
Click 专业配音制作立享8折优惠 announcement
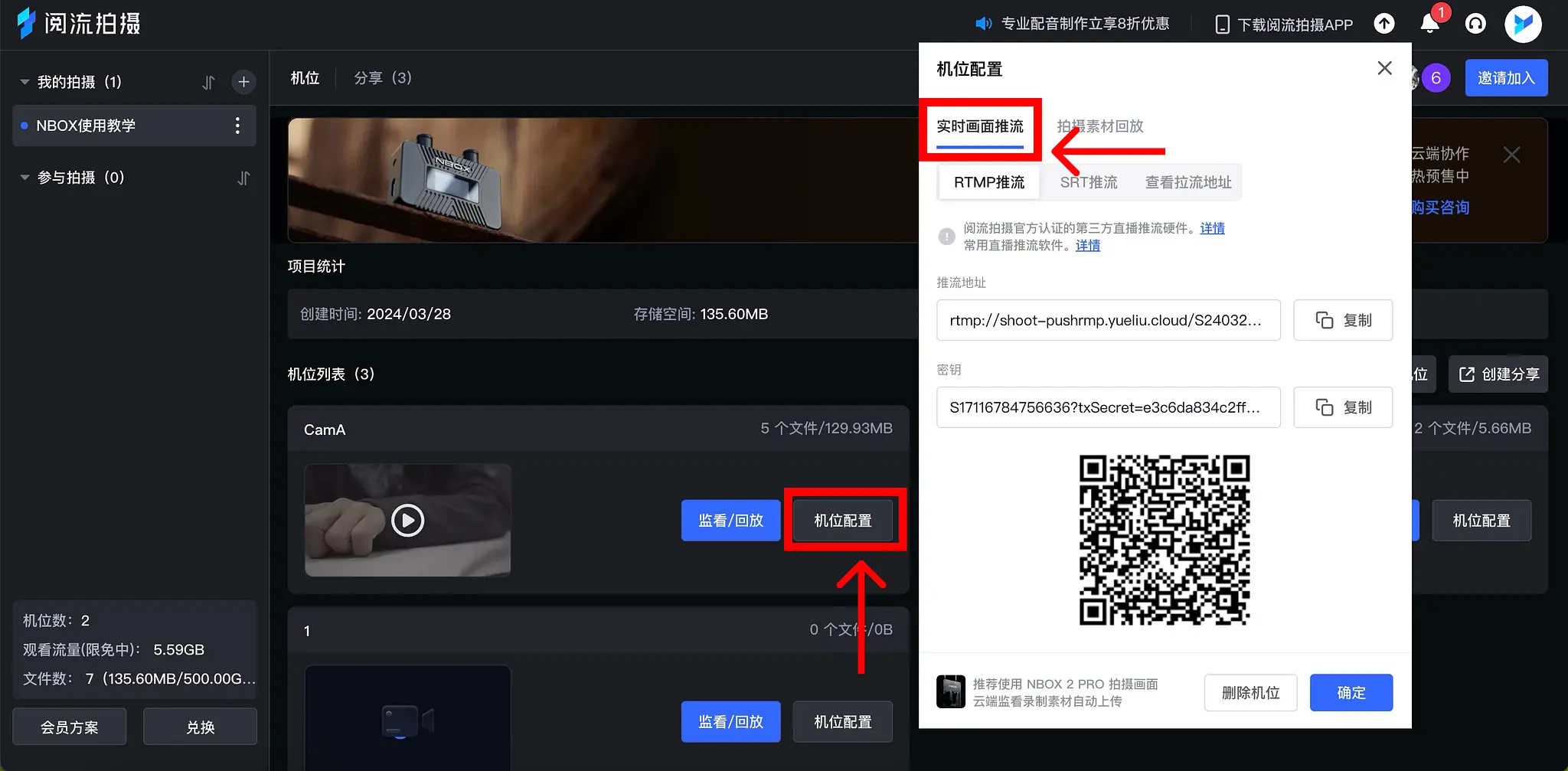(1085, 24)
